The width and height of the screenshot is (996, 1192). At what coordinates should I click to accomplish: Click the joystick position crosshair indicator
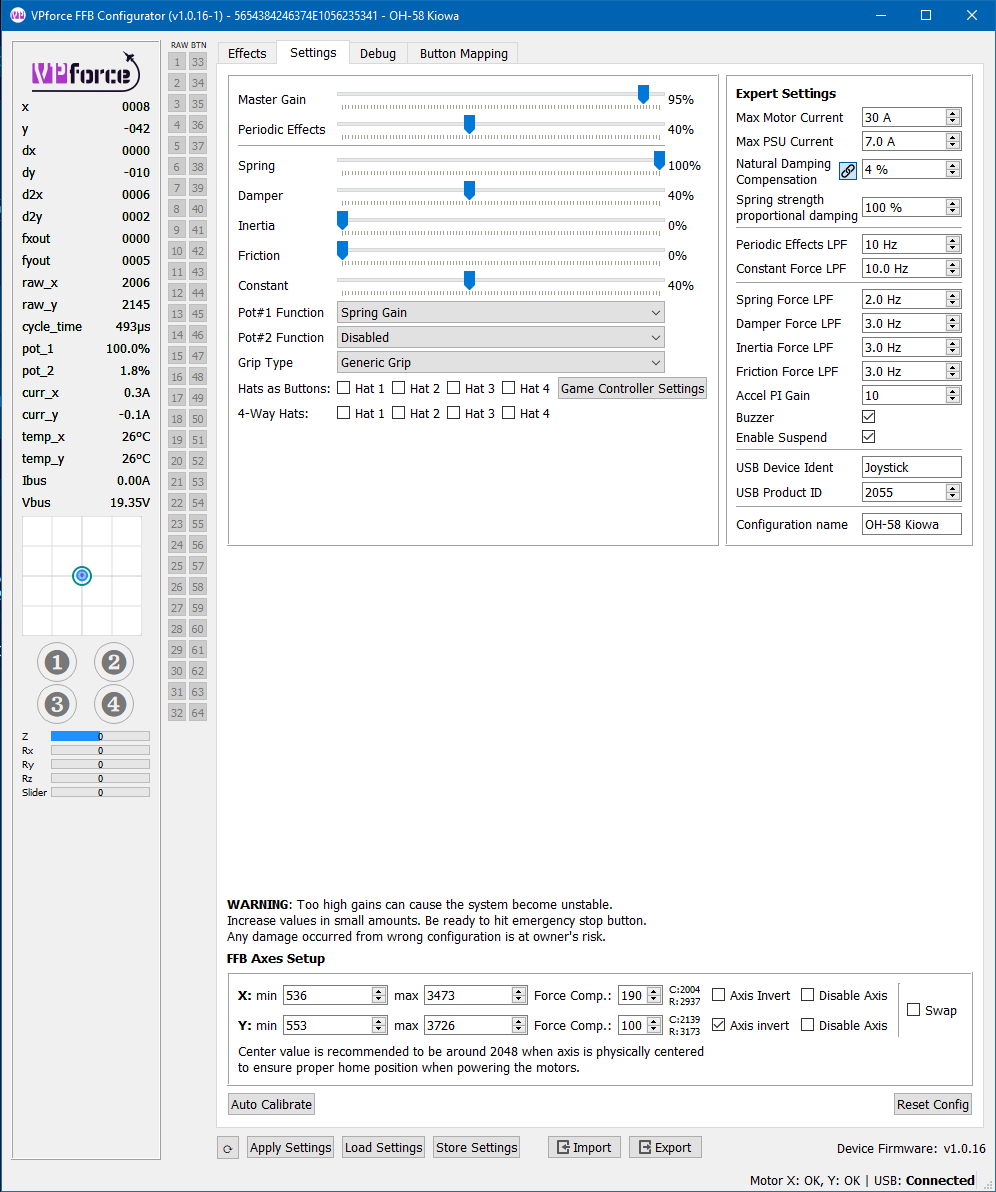pos(82,575)
